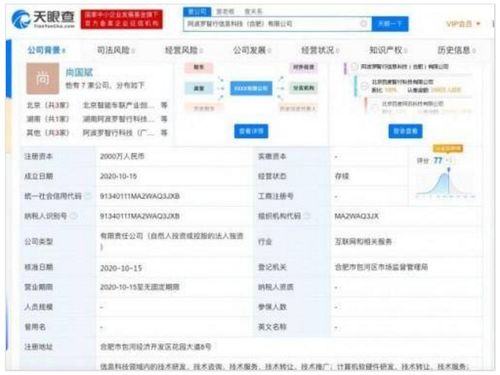The height and width of the screenshot is (375, 500).
Task: Select the 查老板 search tab
Action: coord(225,12)
